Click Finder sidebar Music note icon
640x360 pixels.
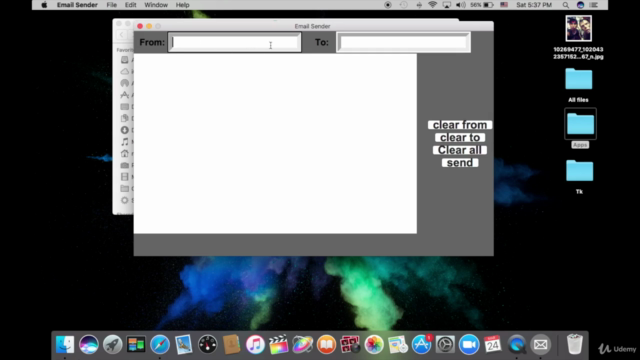click(x=124, y=142)
